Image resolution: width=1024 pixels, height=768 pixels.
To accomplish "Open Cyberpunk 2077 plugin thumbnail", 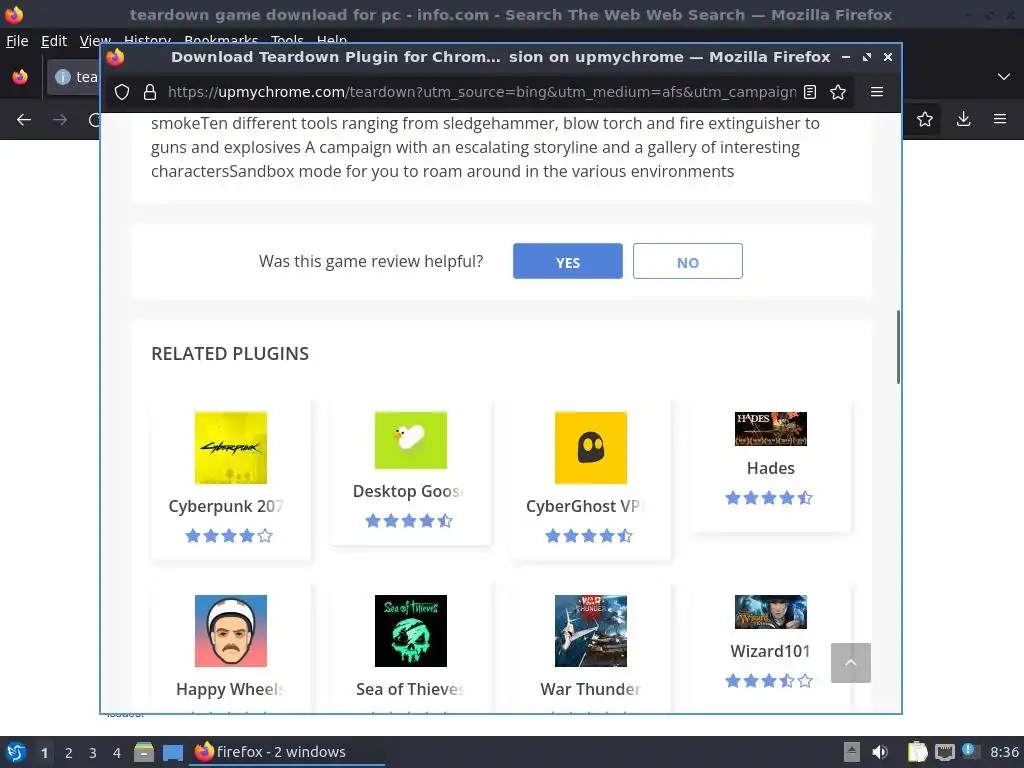I will [231, 448].
